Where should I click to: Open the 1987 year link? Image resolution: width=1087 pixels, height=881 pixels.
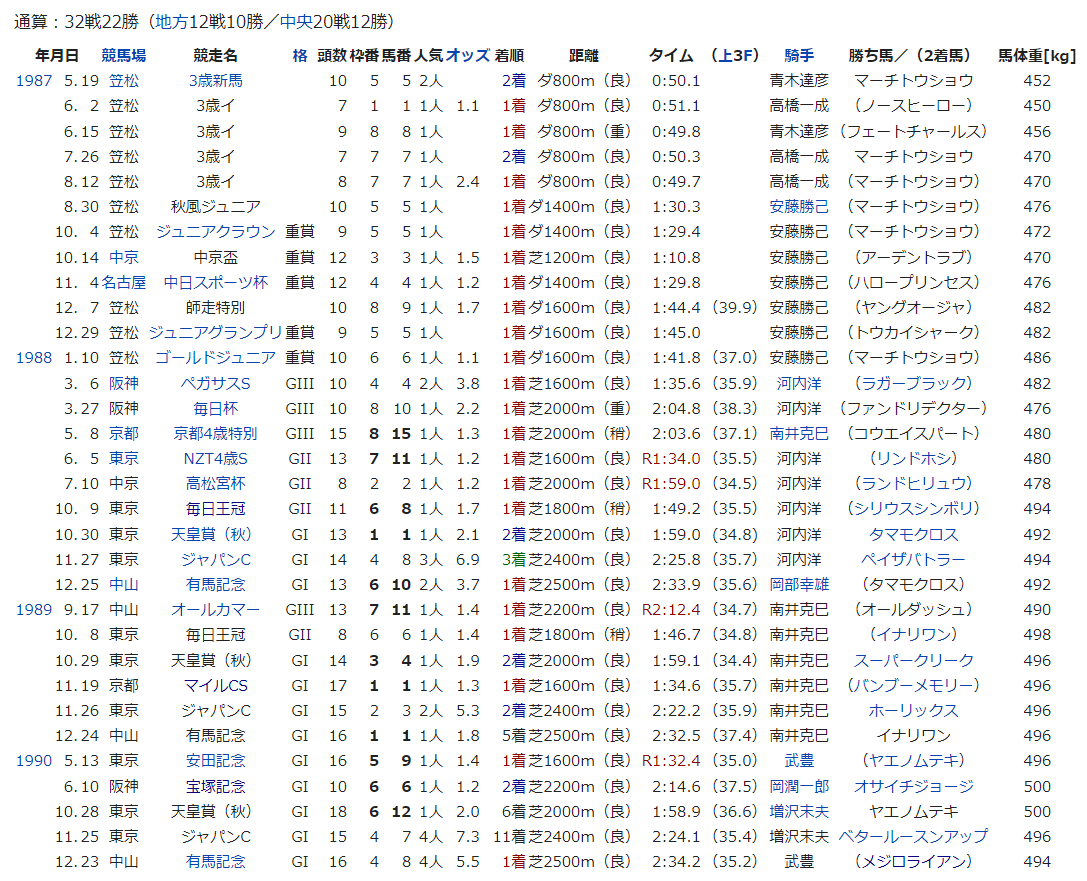(34, 81)
